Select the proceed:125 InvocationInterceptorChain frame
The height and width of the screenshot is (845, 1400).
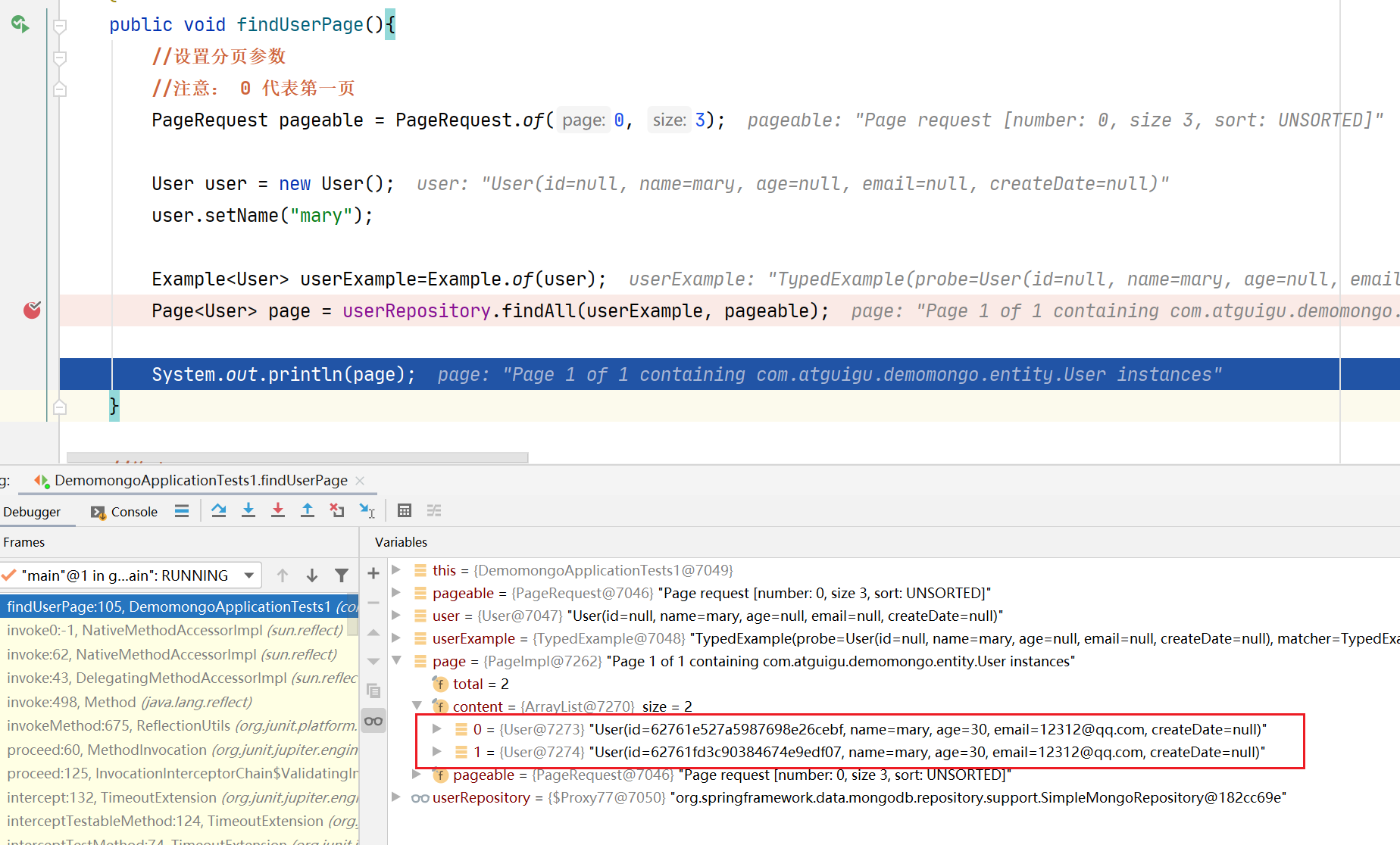coord(179,773)
